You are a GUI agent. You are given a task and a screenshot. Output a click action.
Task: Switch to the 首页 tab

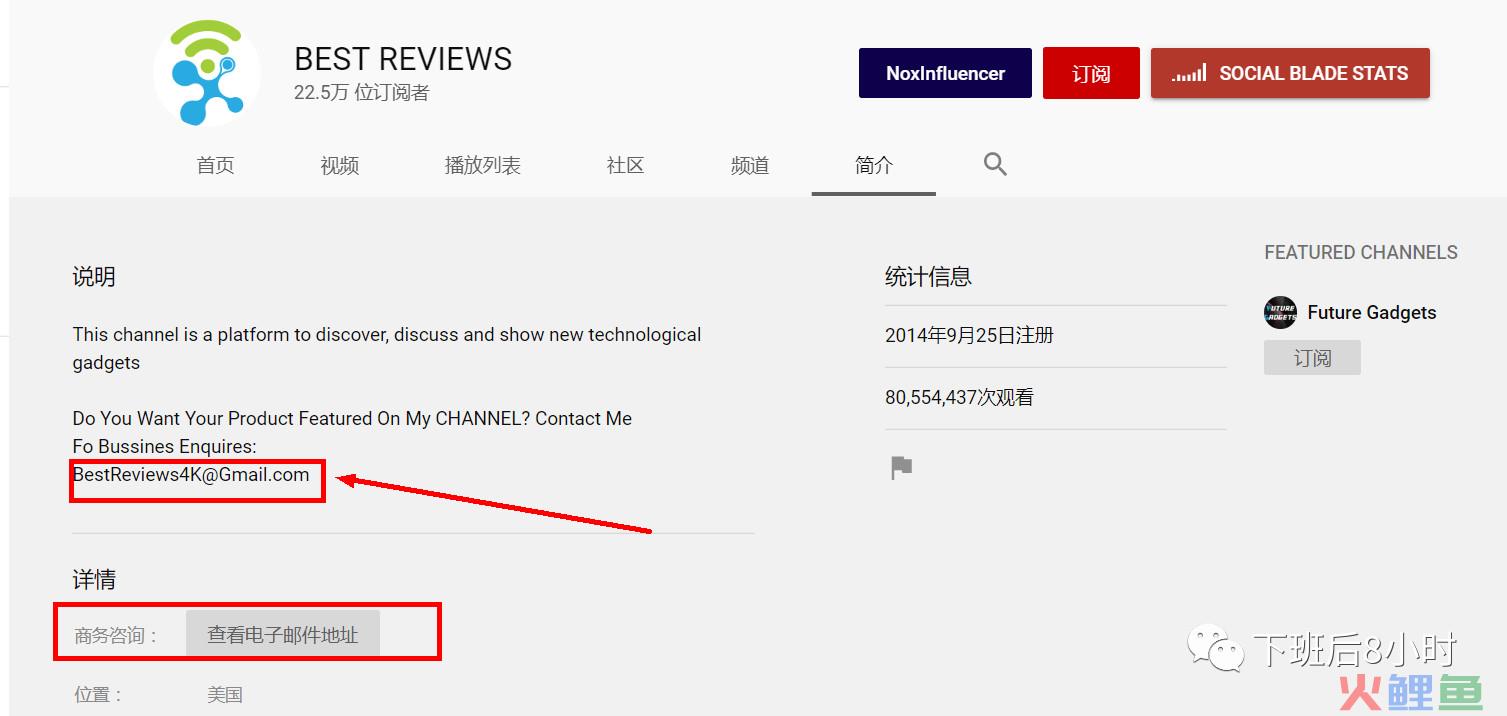coord(215,166)
